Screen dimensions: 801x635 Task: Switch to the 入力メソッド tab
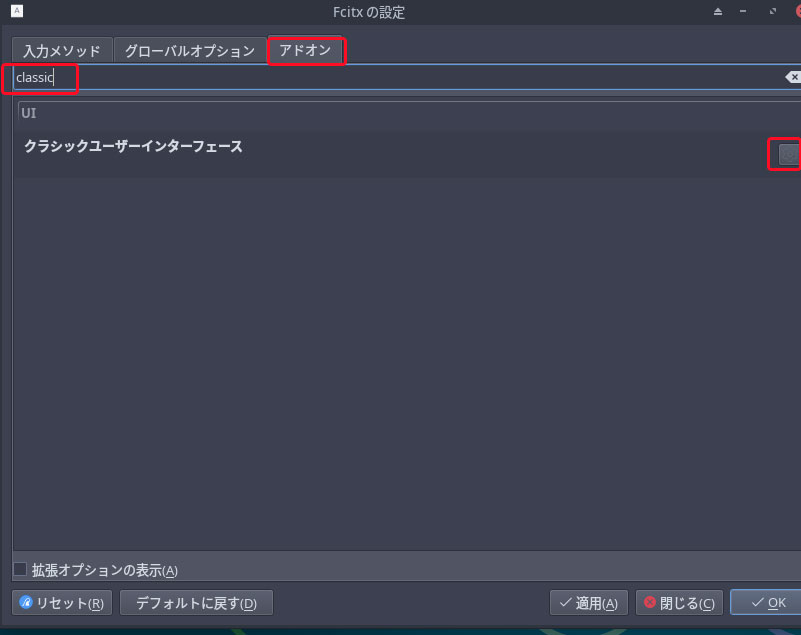62,51
